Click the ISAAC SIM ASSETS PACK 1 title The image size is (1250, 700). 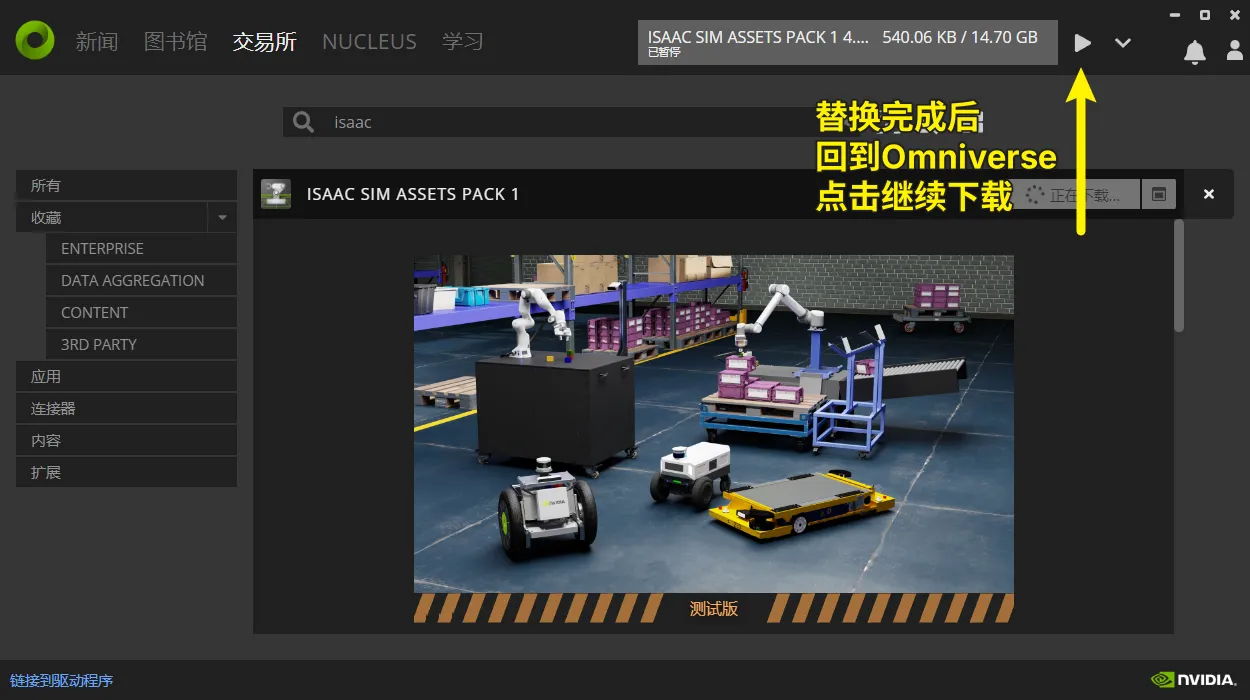pyautogui.click(x=413, y=195)
